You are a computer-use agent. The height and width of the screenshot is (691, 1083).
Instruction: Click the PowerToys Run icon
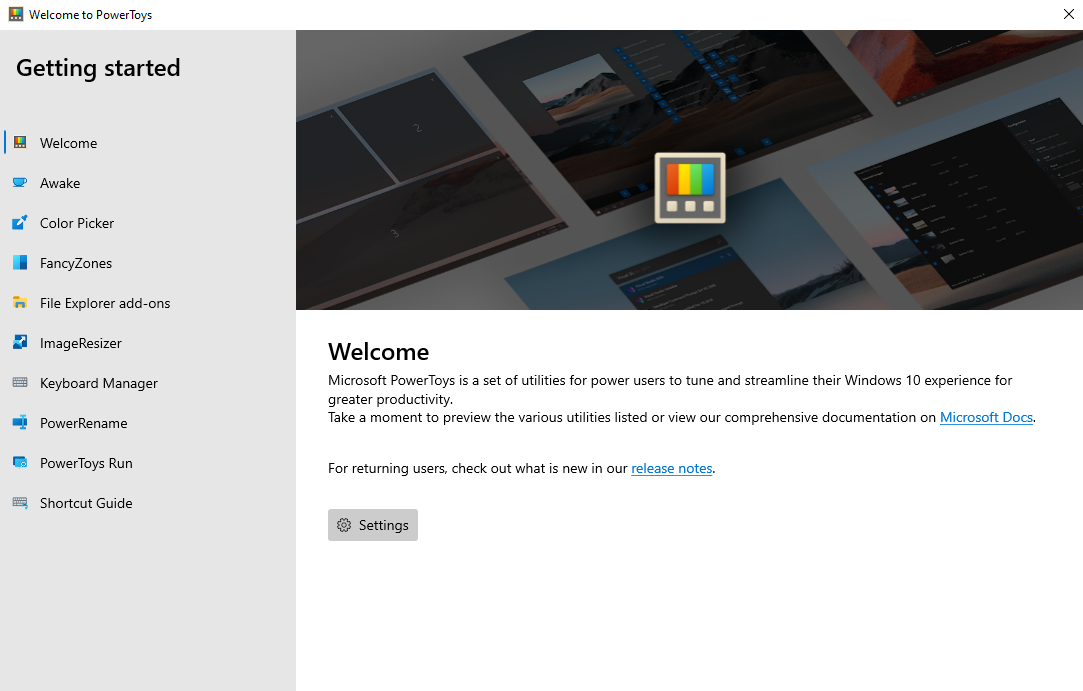[20, 462]
